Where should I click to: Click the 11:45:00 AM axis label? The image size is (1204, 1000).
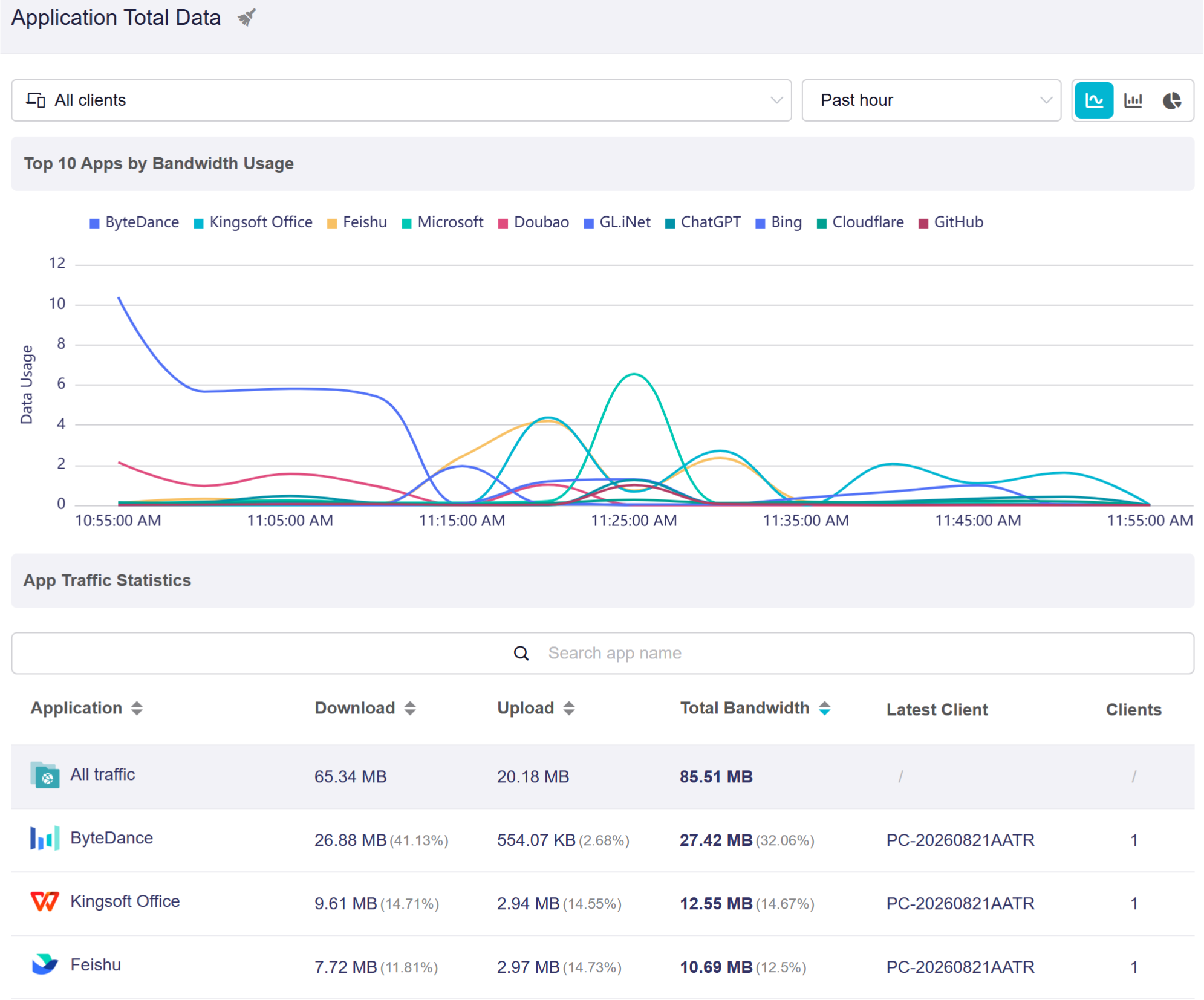[978, 521]
